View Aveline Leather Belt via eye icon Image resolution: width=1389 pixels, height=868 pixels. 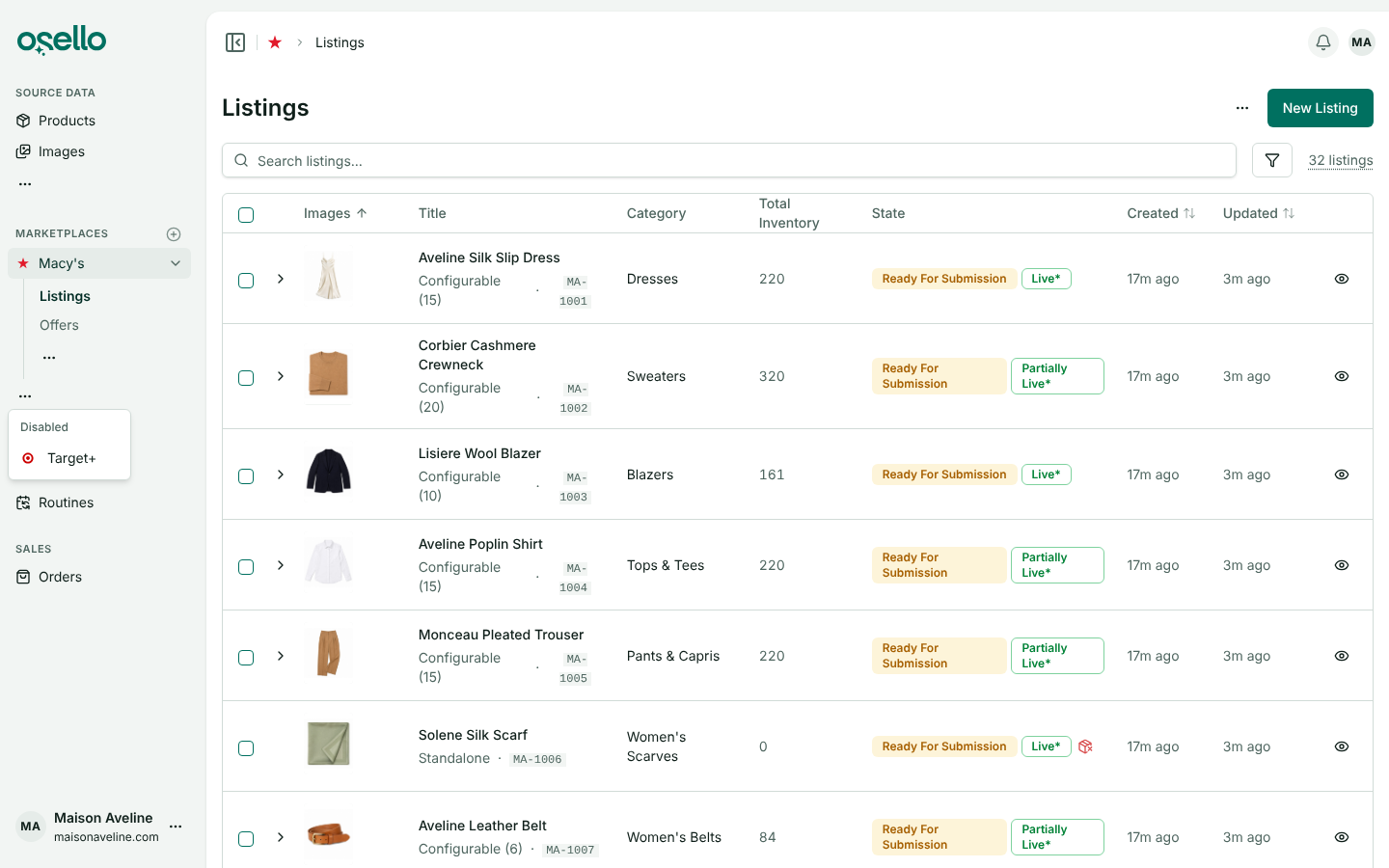point(1342,837)
